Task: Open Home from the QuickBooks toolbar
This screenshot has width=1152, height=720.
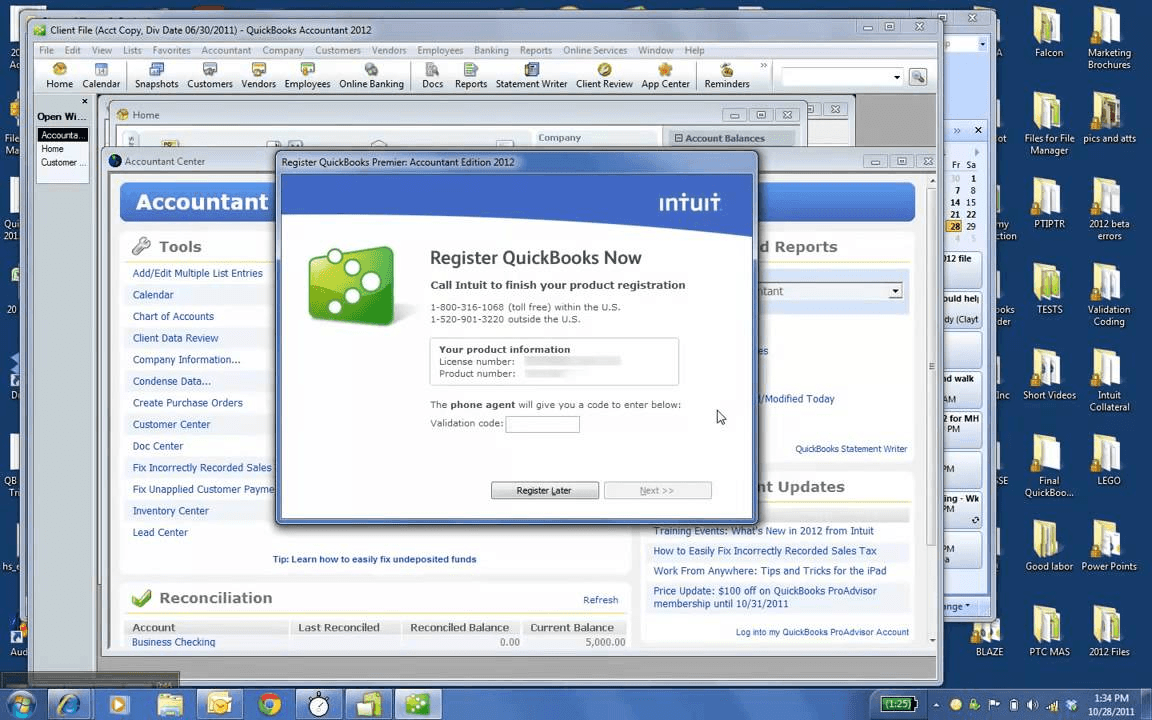Action: click(60, 76)
